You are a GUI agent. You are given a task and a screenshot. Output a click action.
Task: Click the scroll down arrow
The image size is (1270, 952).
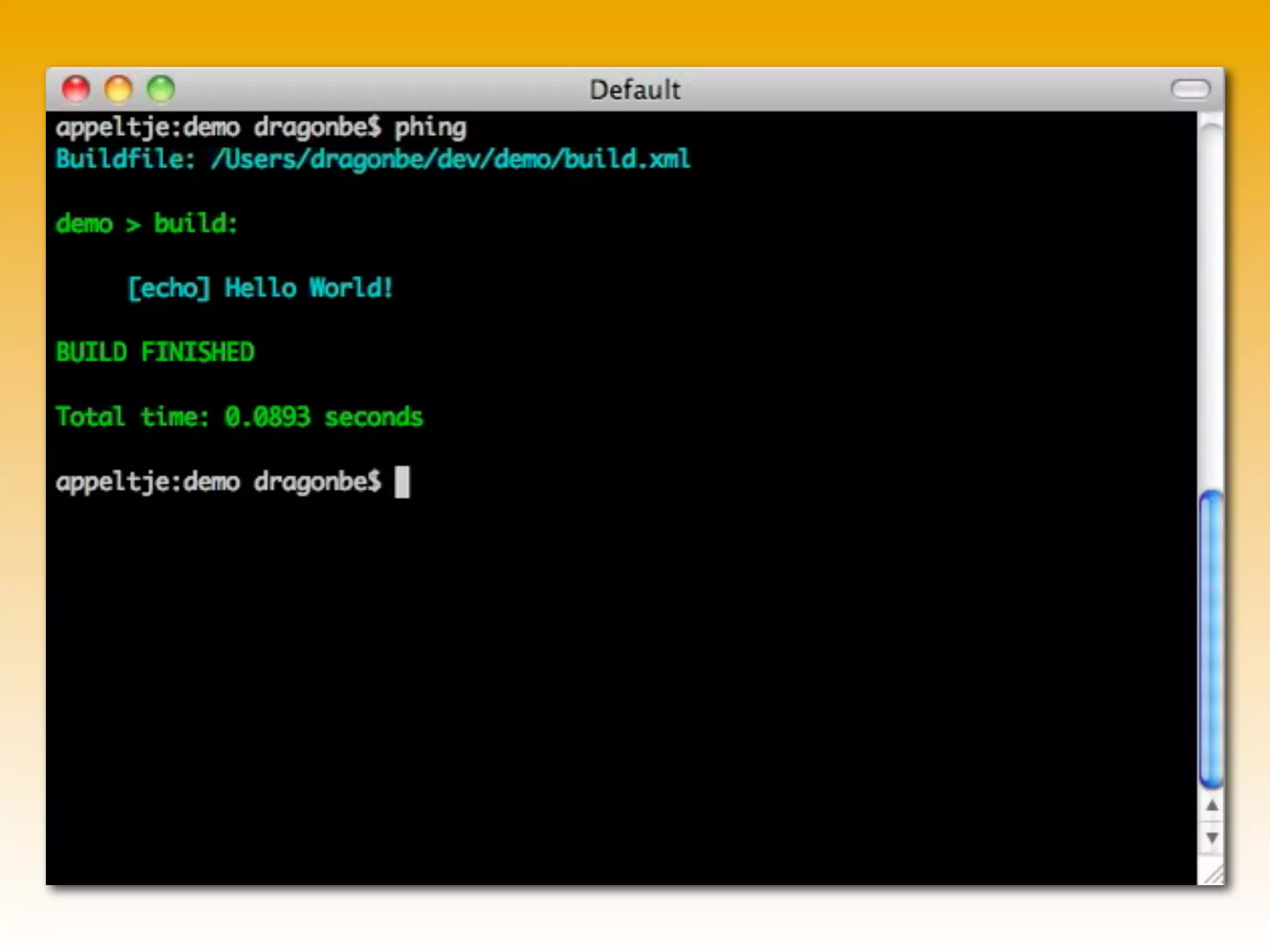coord(1212,838)
